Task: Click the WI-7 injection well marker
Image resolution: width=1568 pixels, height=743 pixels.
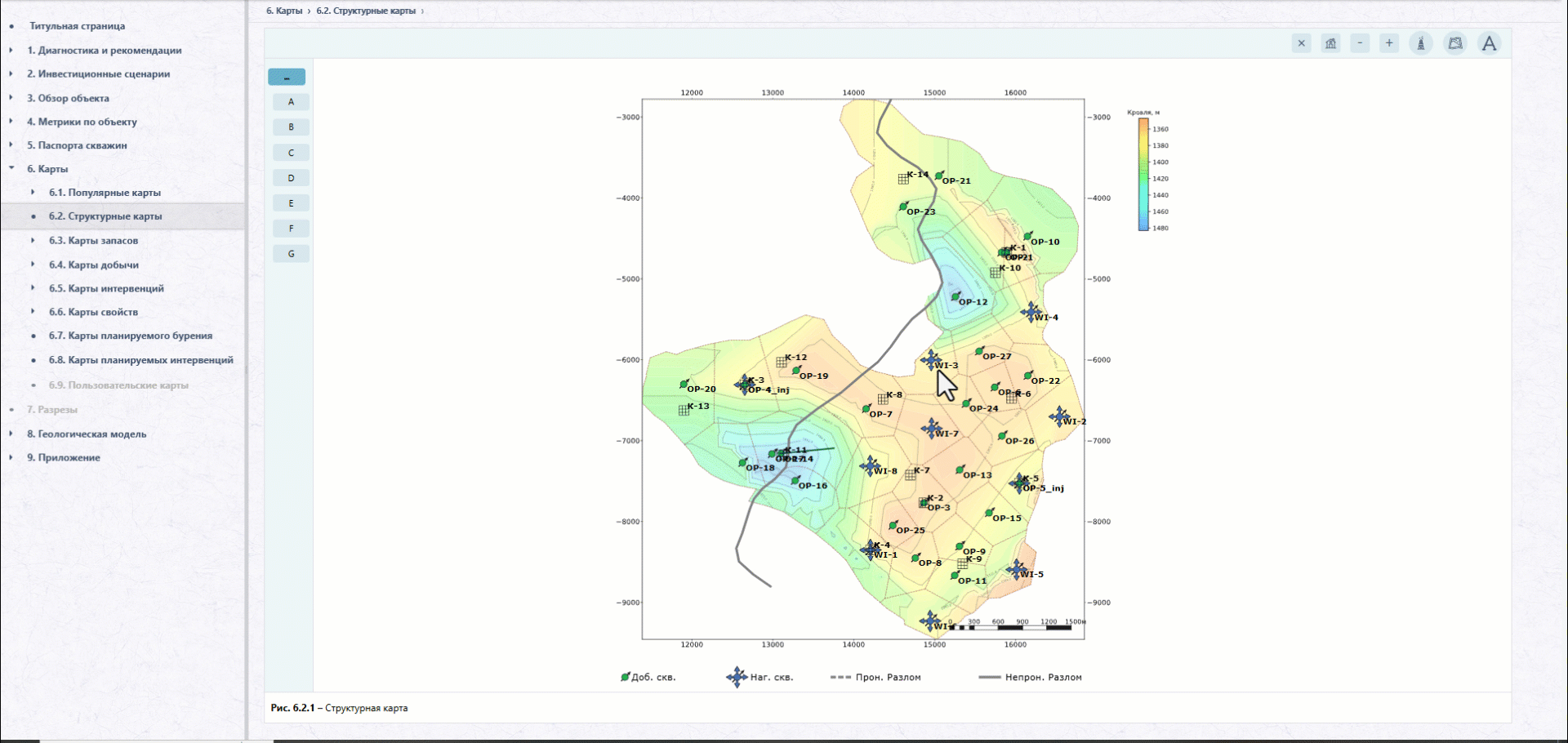Action: click(x=932, y=428)
